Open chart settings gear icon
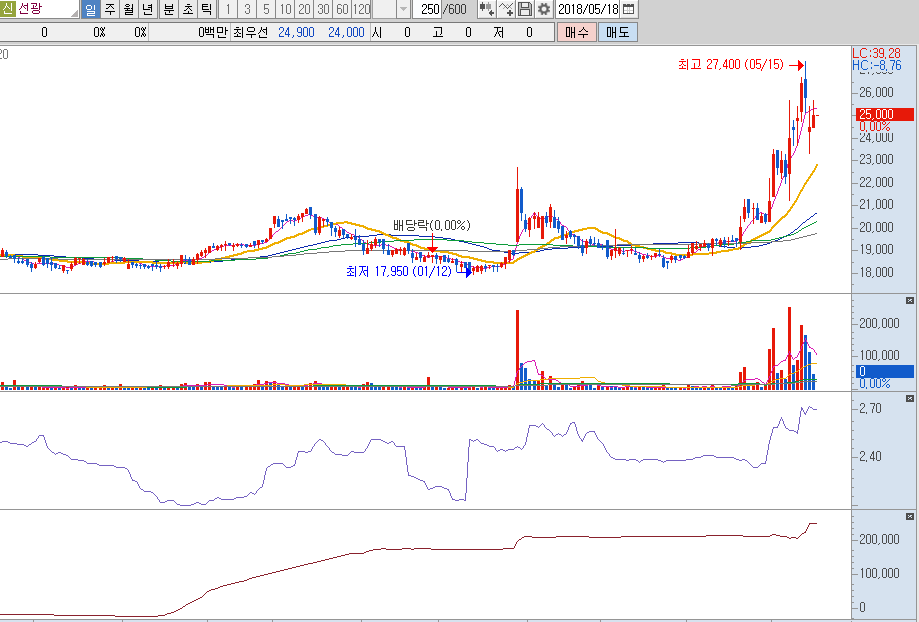The height and width of the screenshot is (622, 919). pyautogui.click(x=543, y=9)
